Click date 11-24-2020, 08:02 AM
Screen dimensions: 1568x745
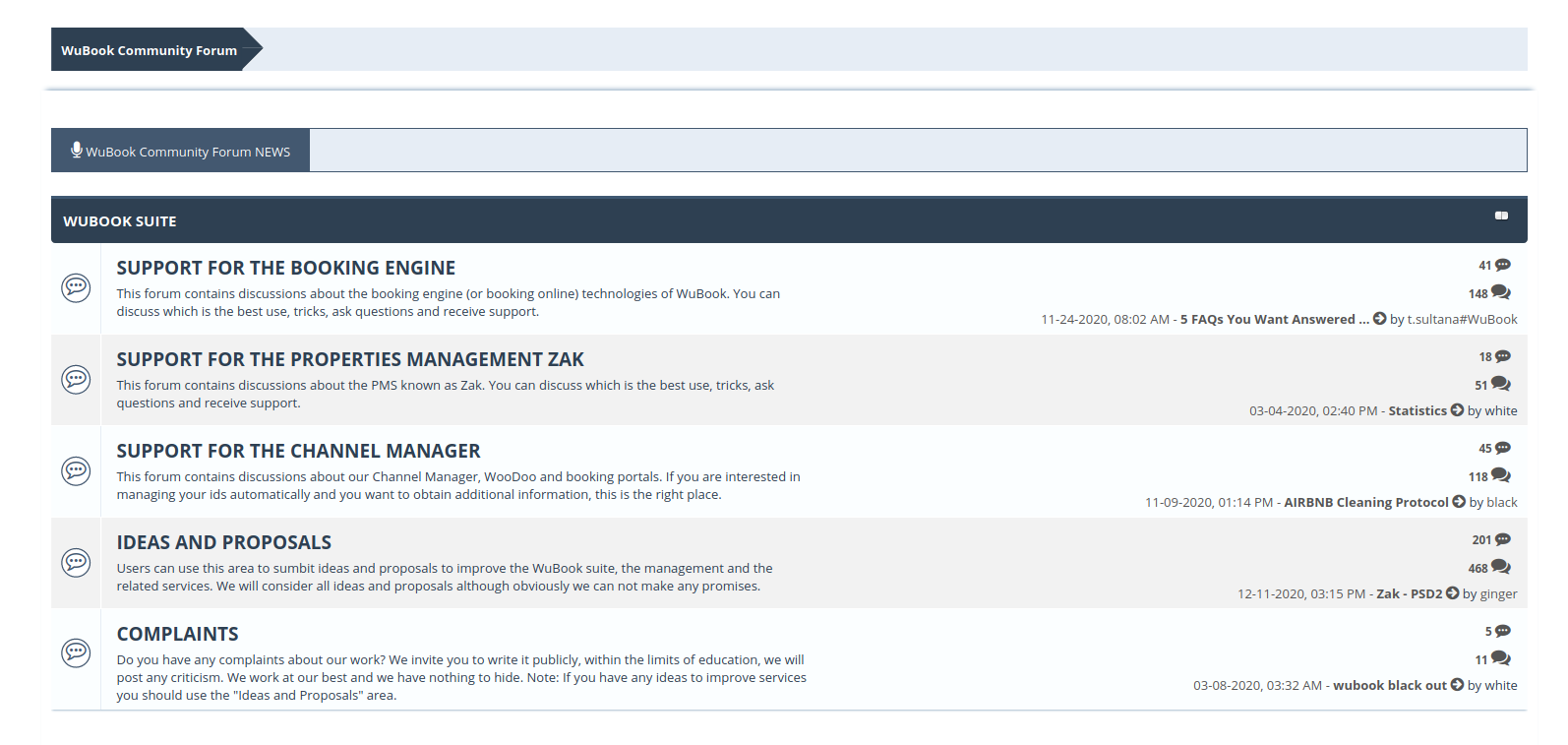[x=1106, y=319]
